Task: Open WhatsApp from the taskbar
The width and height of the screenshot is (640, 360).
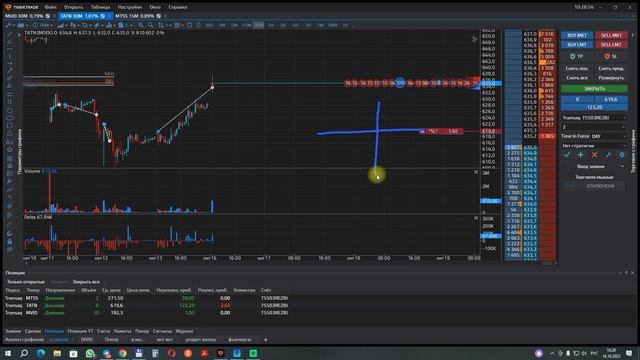Action: pyautogui.click(x=90, y=353)
